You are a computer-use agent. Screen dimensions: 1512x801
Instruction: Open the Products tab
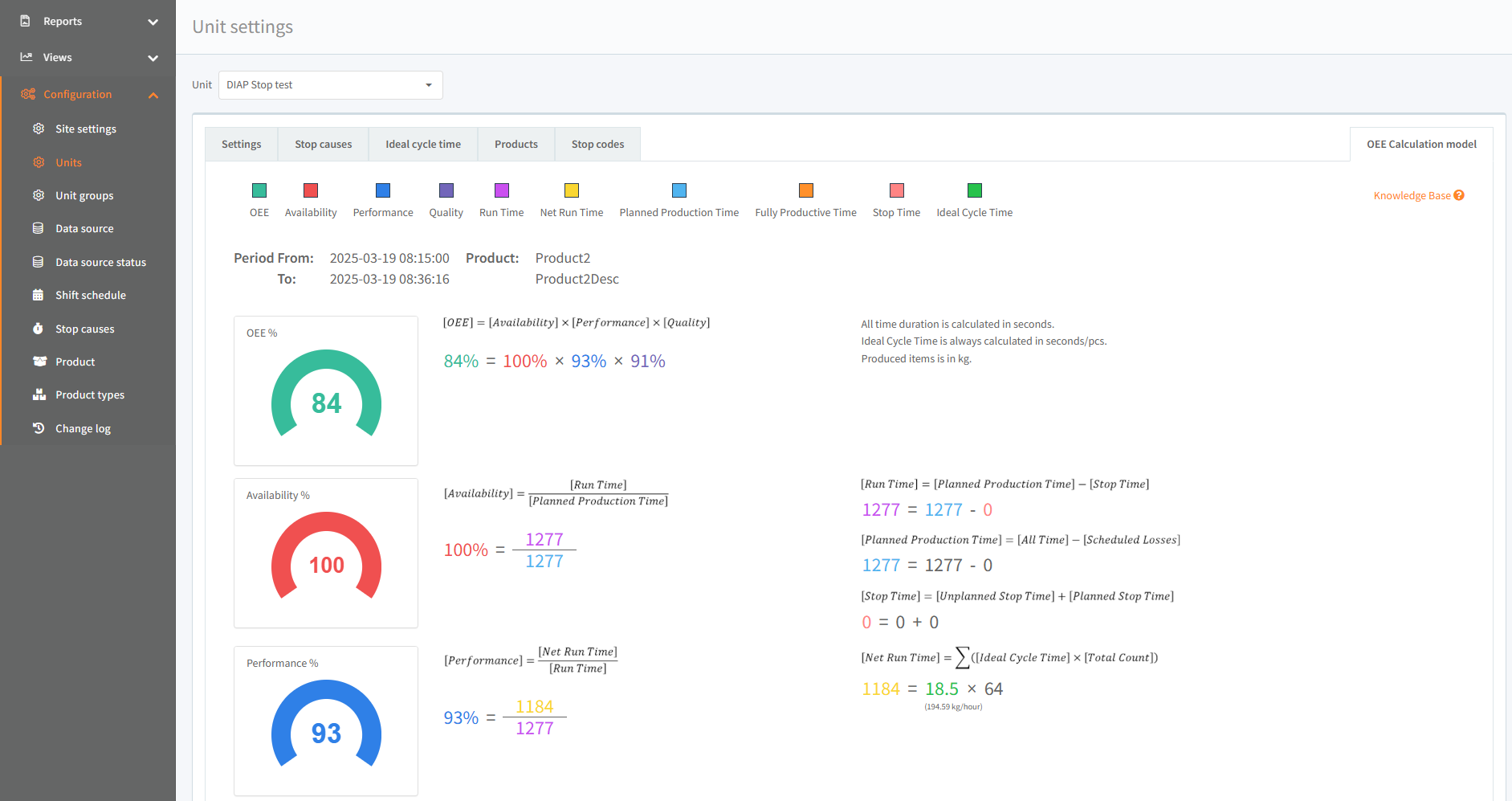pyautogui.click(x=516, y=145)
